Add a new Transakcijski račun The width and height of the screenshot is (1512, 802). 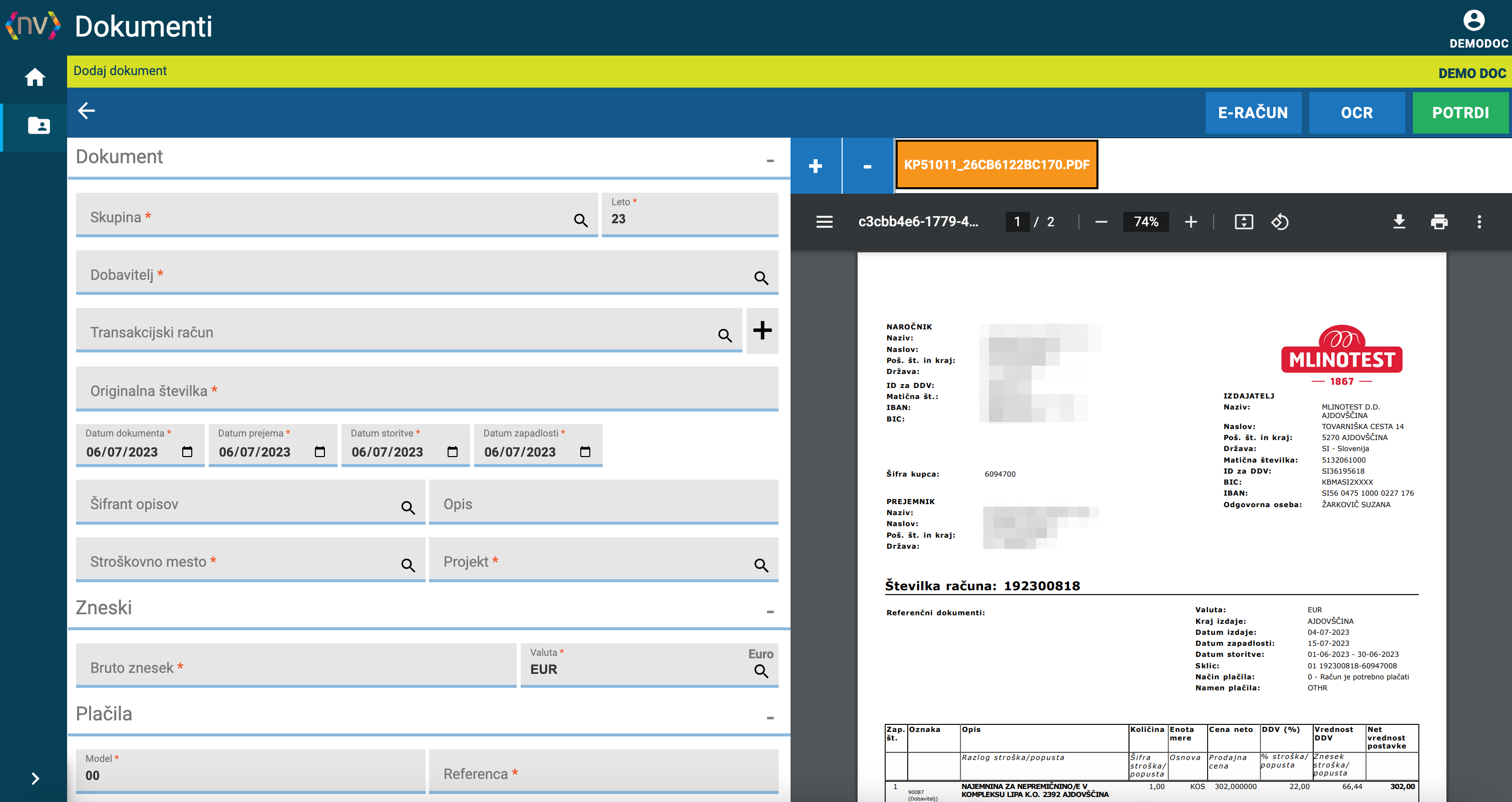click(x=762, y=330)
